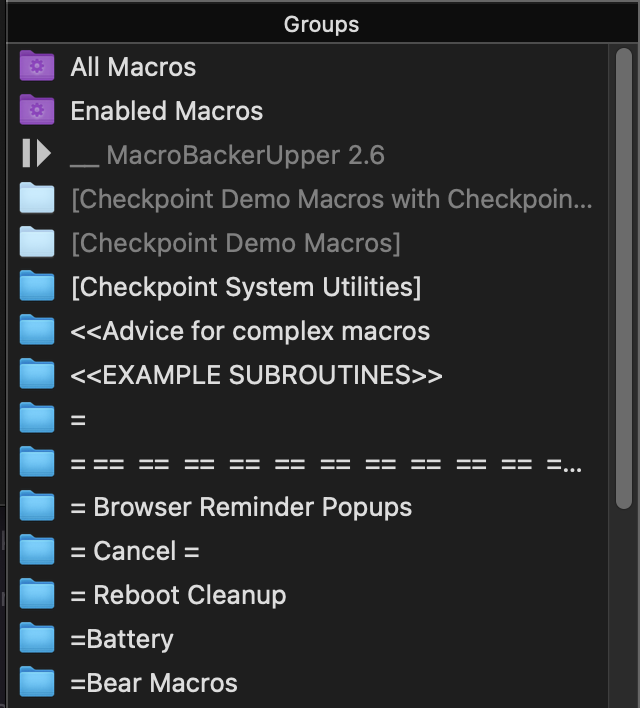Screen dimensions: 640x708
Task: Click the Groups column header
Action: (x=322, y=24)
